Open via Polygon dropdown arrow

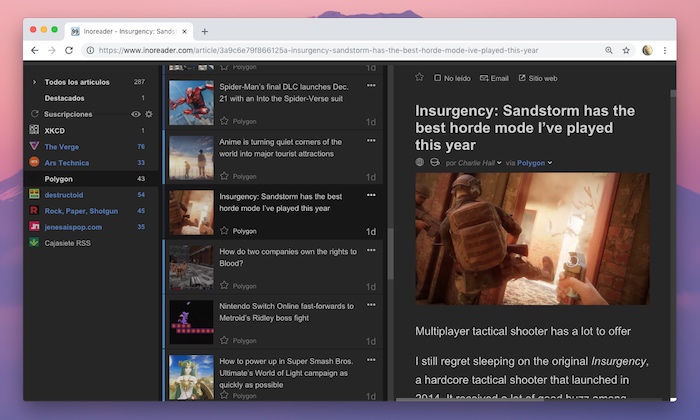550,163
